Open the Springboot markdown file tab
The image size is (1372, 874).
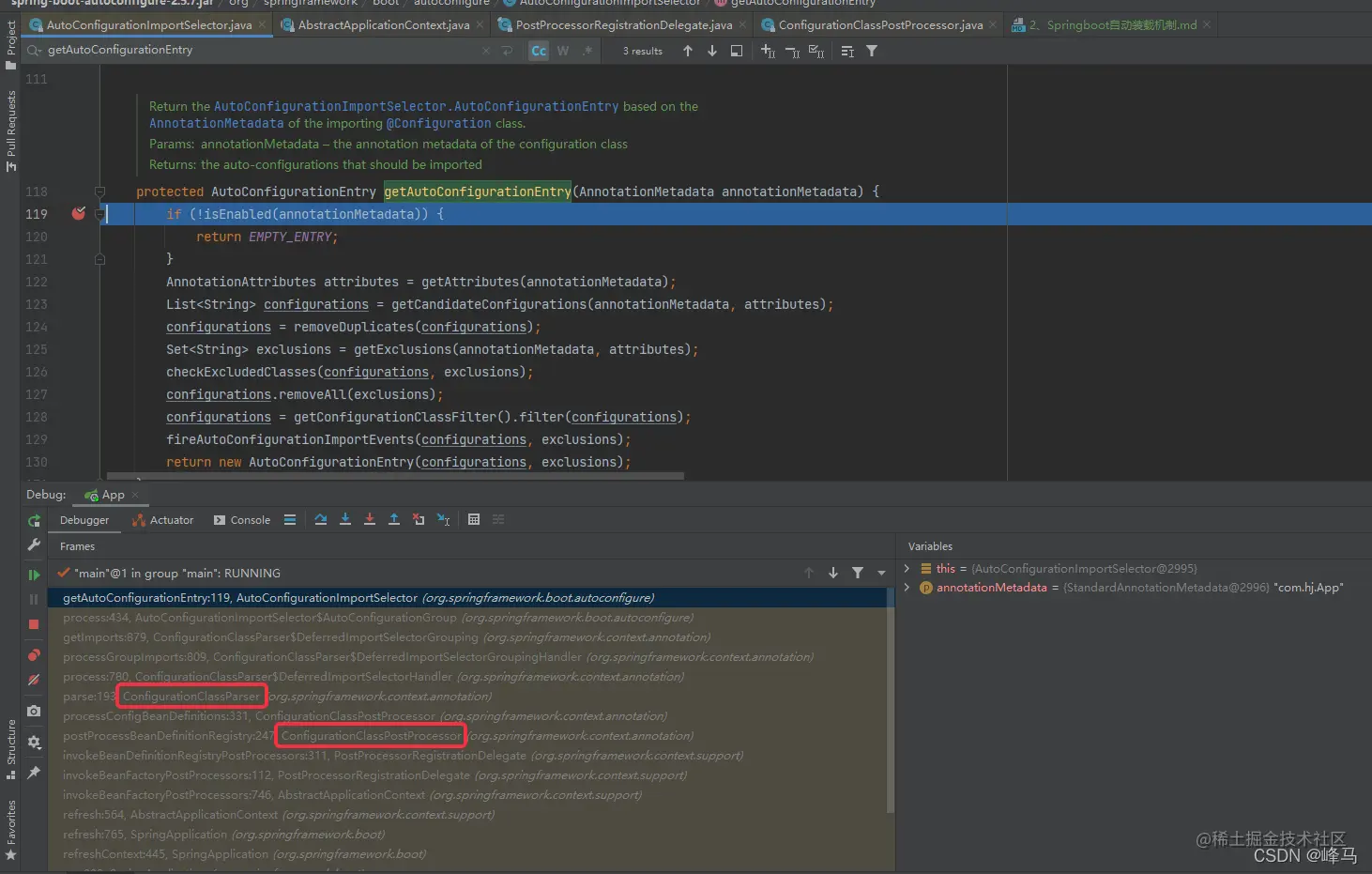pos(1113,25)
